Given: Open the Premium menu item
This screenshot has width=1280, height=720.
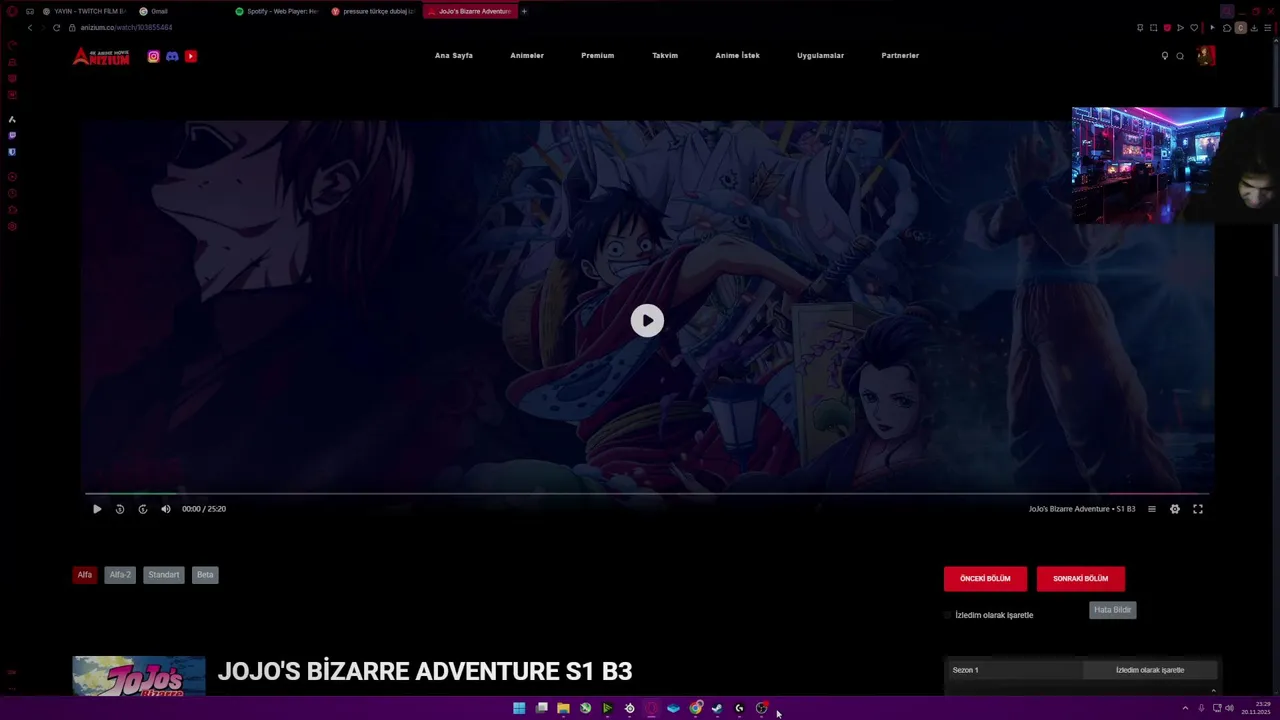Looking at the screenshot, I should point(598,56).
